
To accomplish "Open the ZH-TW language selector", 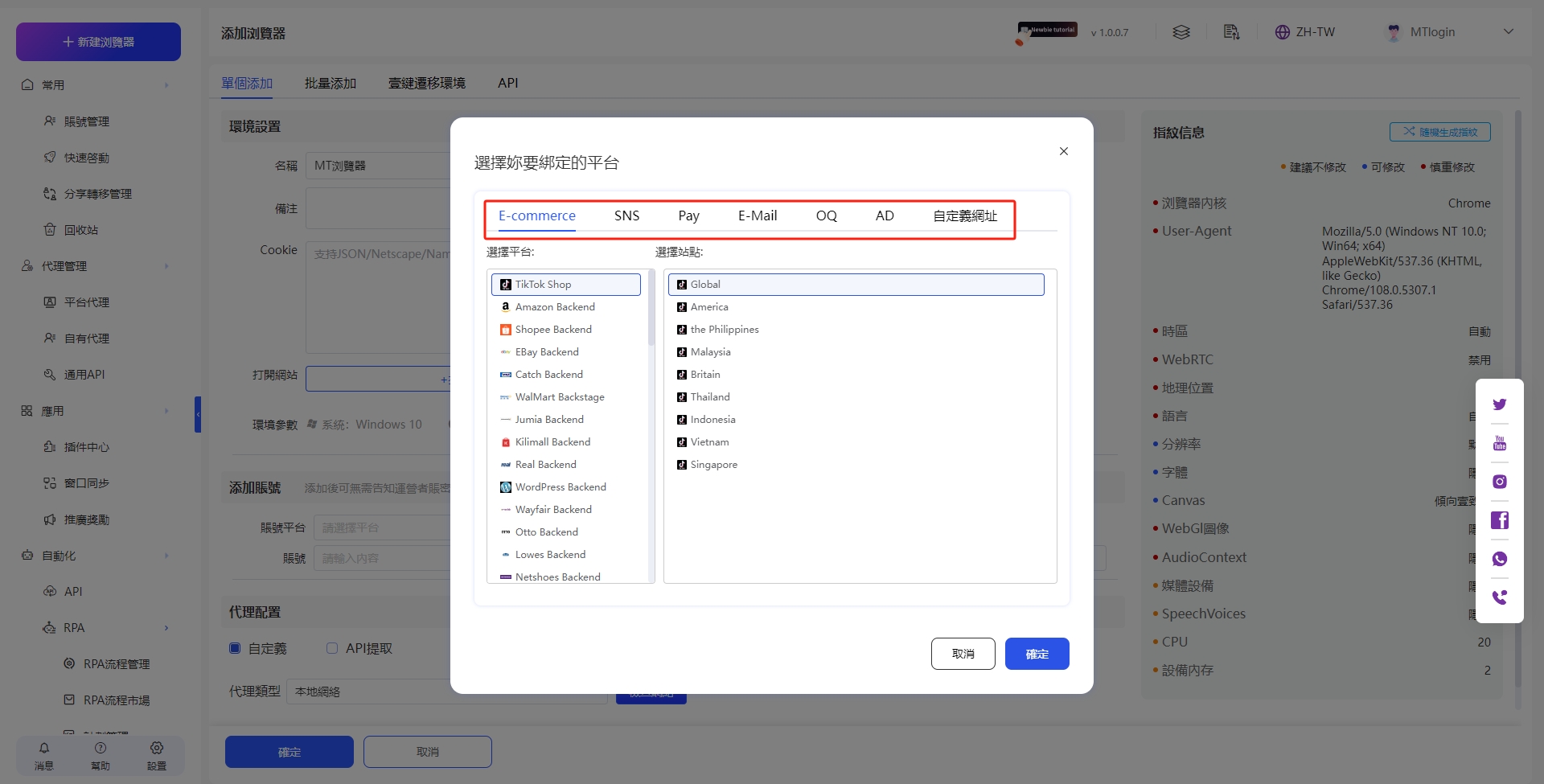I will click(1304, 32).
